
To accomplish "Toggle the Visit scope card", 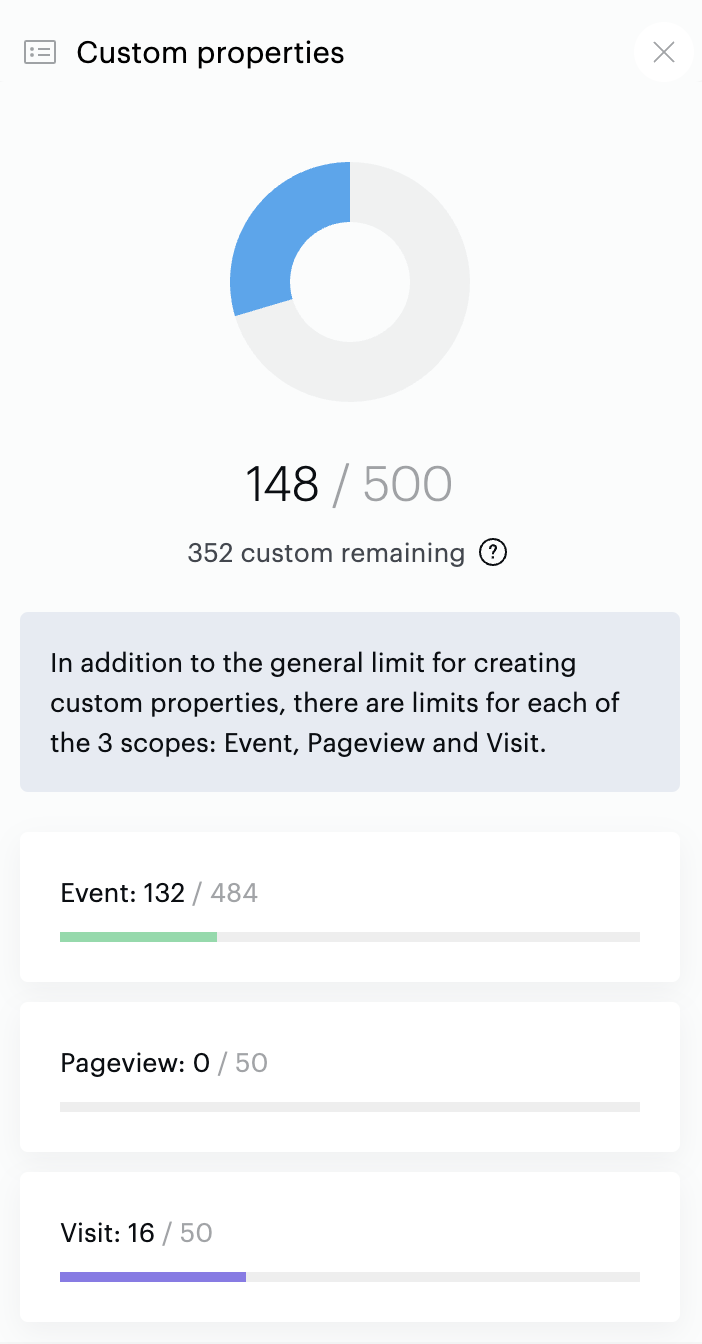I will 350,1246.
